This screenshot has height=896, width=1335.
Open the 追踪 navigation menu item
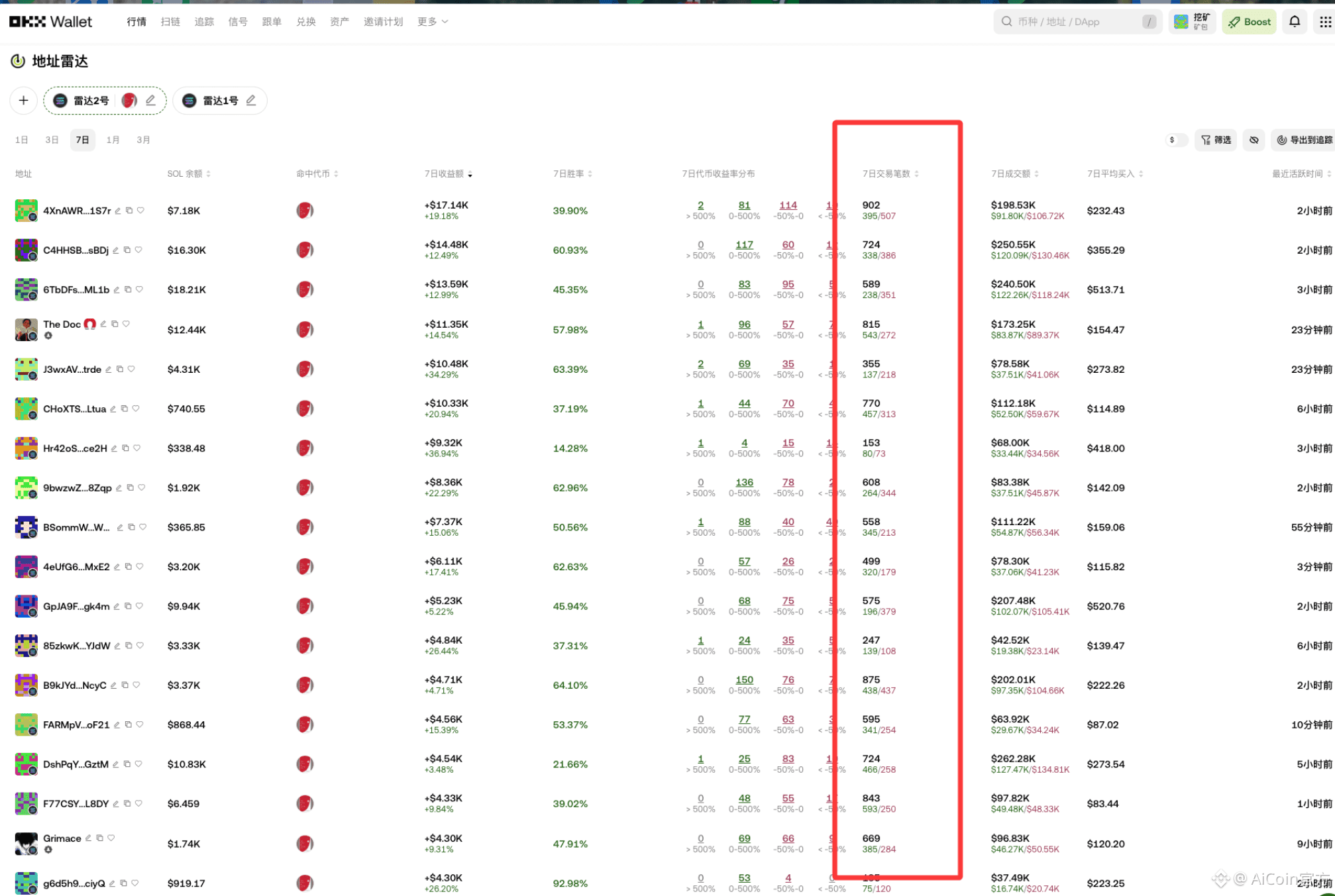(x=204, y=22)
